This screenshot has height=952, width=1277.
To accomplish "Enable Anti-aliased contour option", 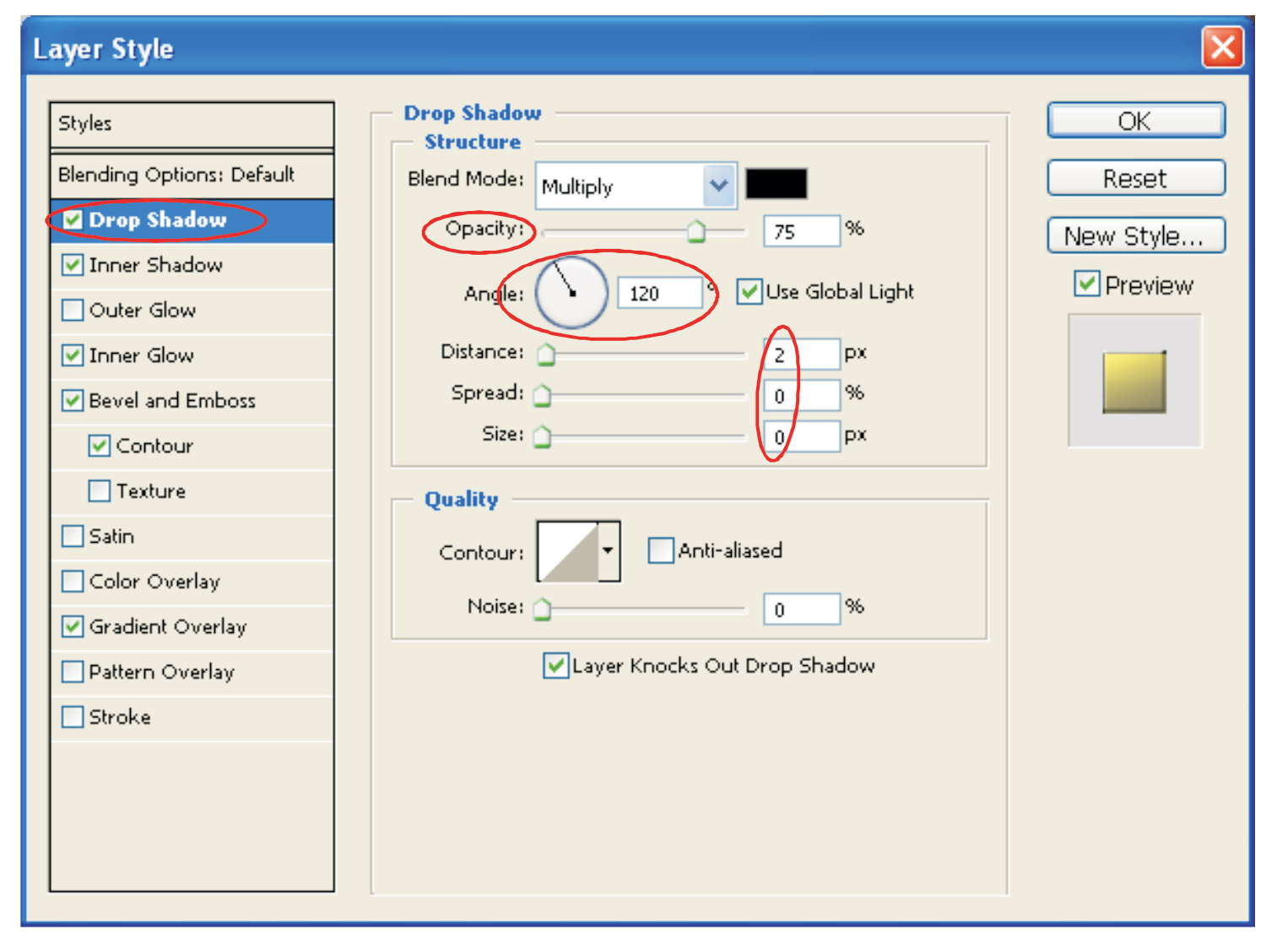I will click(x=660, y=551).
